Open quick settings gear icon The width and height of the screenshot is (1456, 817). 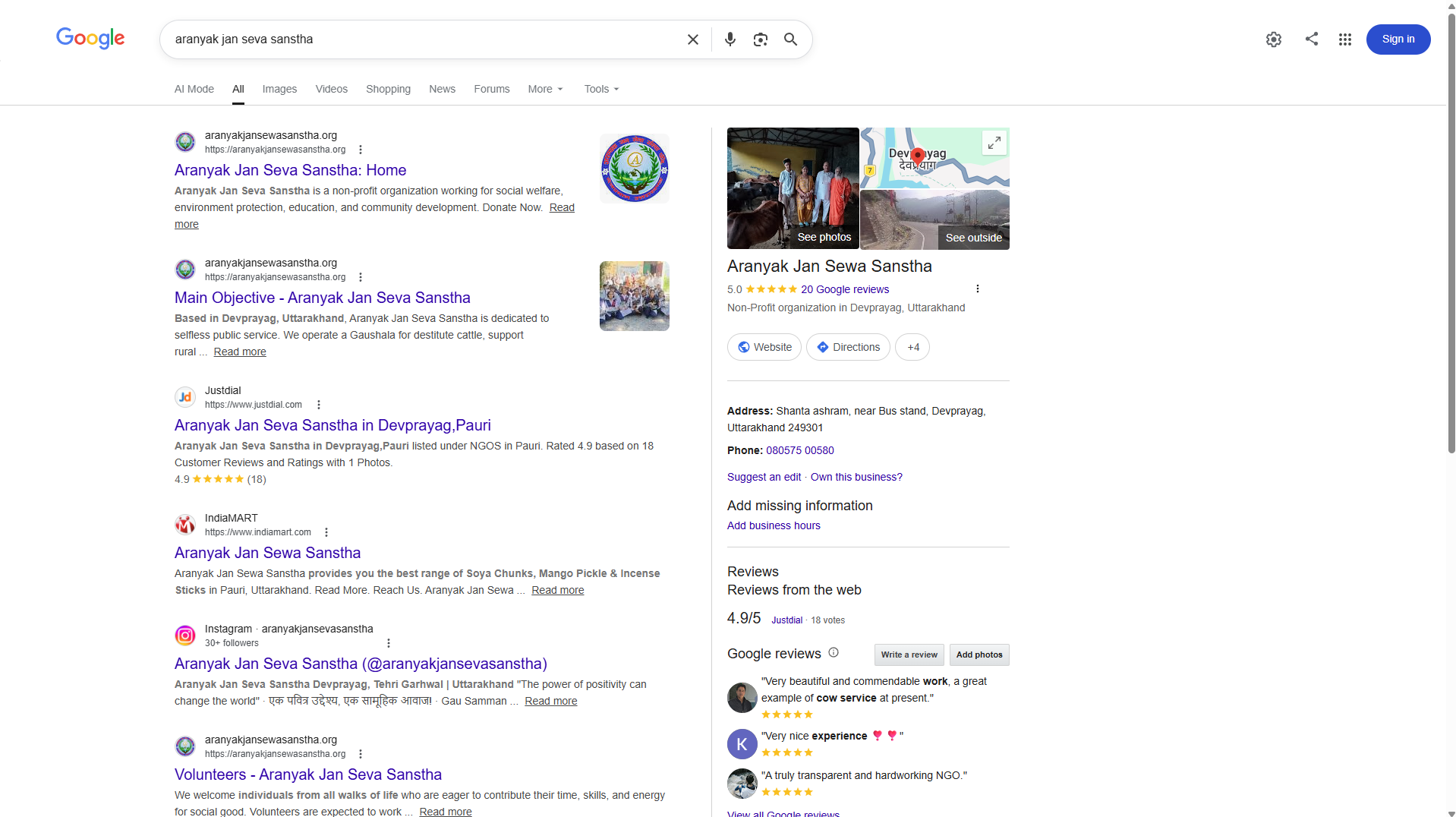click(1273, 39)
